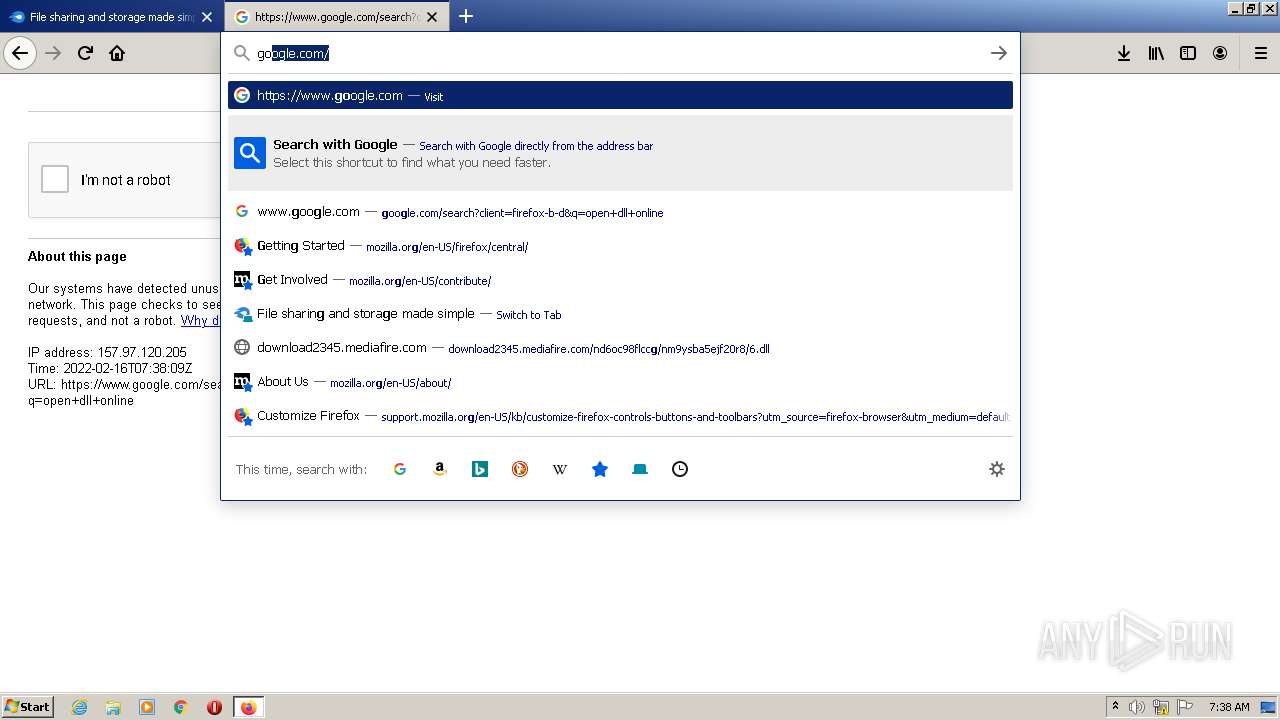This screenshot has height=720, width=1280.
Task: Click the forward navigation arrow
Action: (53, 53)
